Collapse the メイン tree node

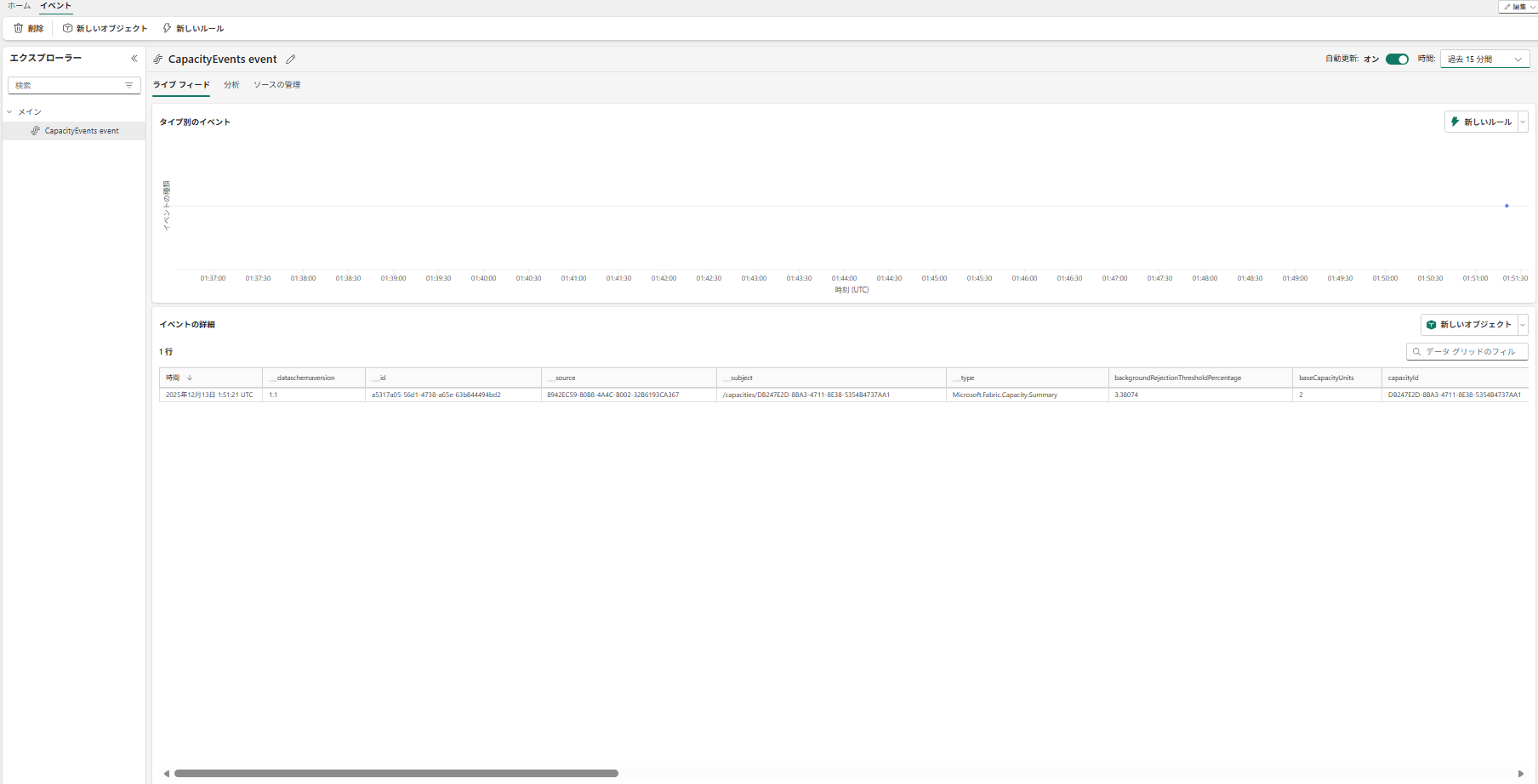tap(9, 111)
